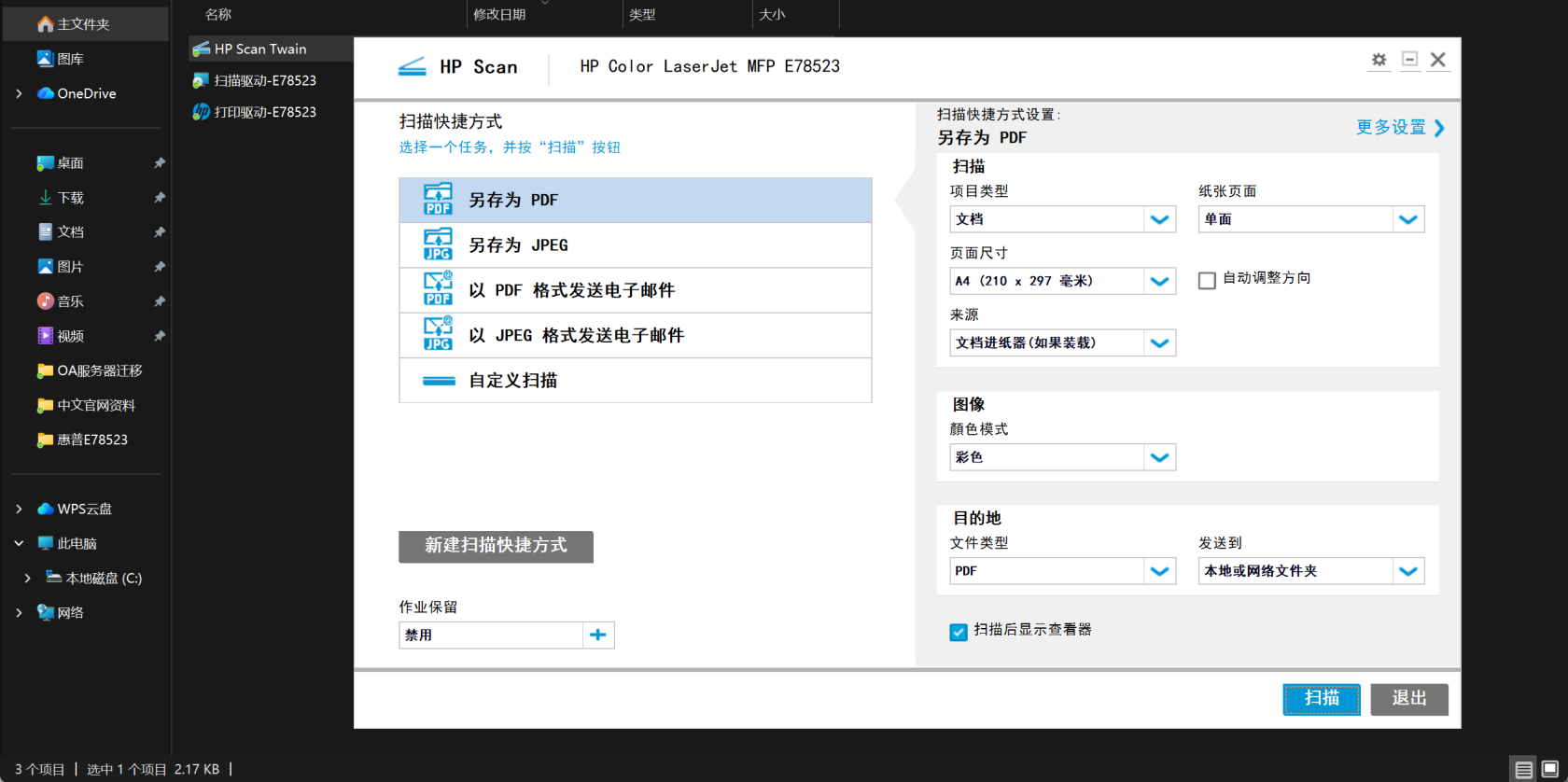Expand the WPS云盘 tree node arrow
Screen dimensions: 1568x782
[19, 509]
